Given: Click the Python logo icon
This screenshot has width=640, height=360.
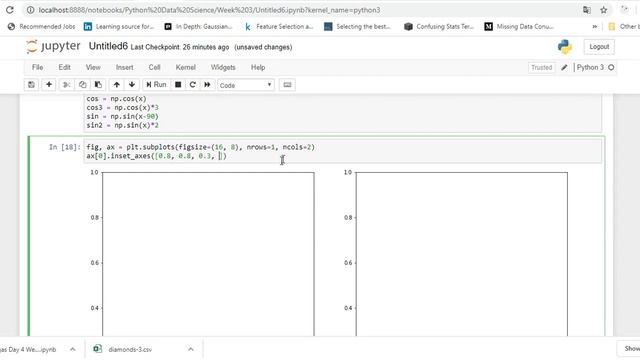Looking at the screenshot, I should pos(565,47).
